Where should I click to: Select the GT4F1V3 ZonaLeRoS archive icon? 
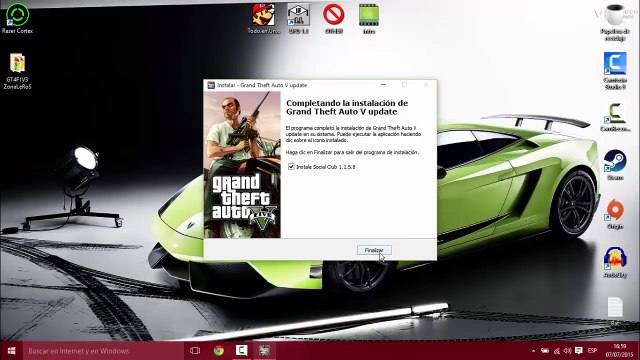click(x=17, y=71)
